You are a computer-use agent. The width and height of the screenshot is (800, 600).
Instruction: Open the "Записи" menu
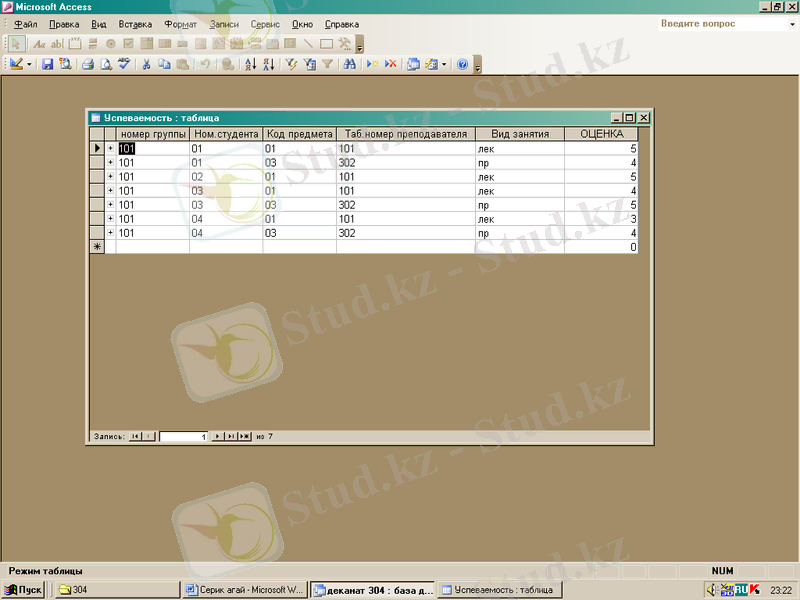pyautogui.click(x=224, y=24)
